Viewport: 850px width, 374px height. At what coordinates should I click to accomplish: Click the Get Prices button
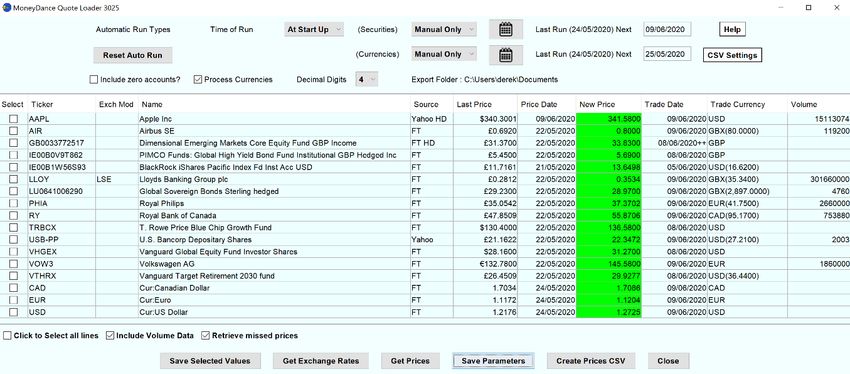[x=410, y=361]
